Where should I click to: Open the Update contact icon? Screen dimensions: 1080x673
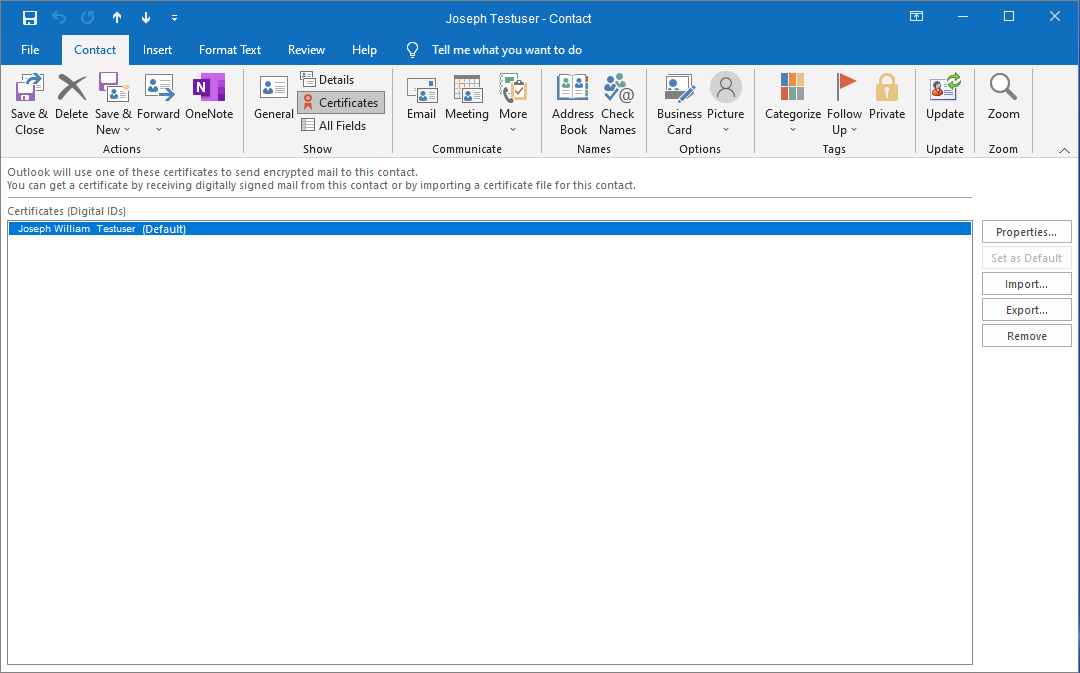tap(944, 100)
